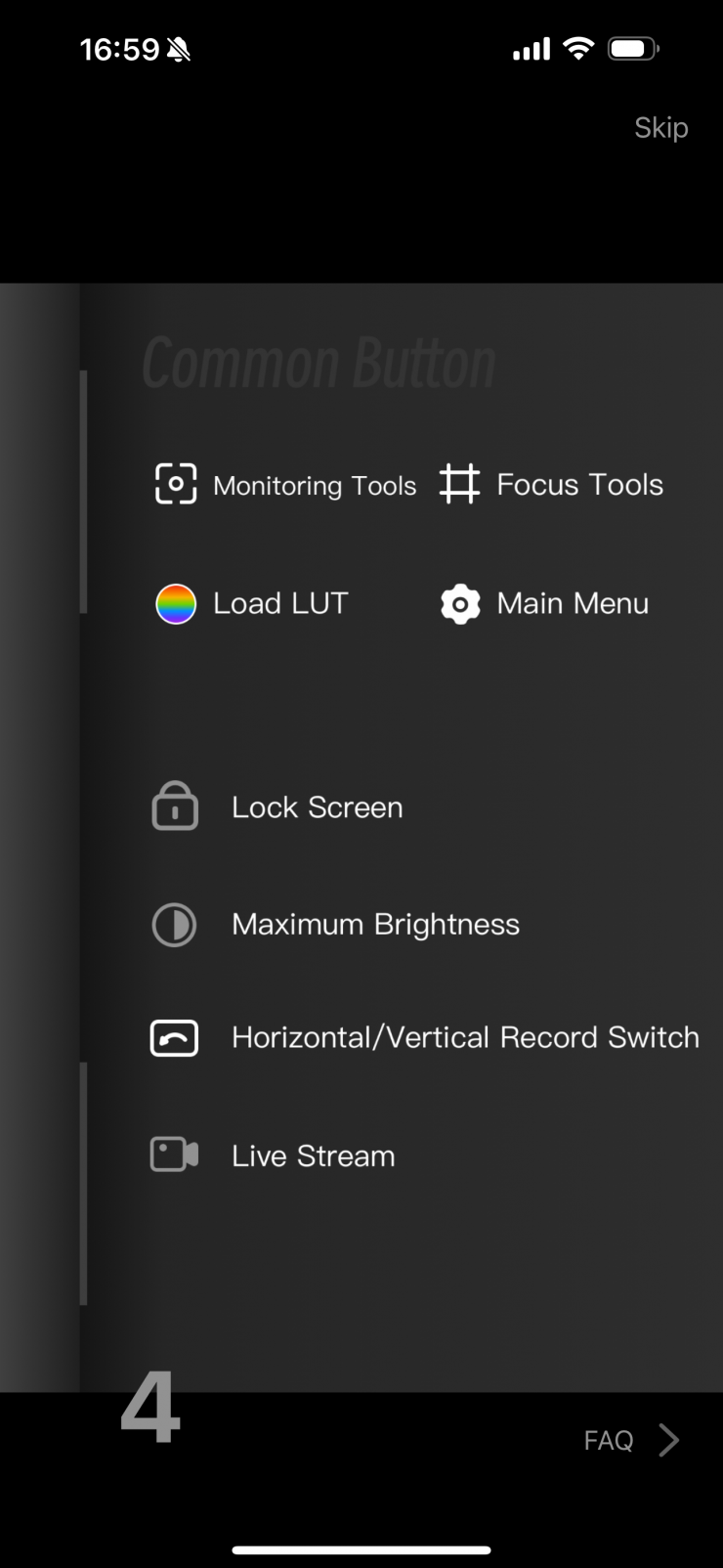
Task: Expand FAQ with the chevron arrow
Action: [669, 1440]
